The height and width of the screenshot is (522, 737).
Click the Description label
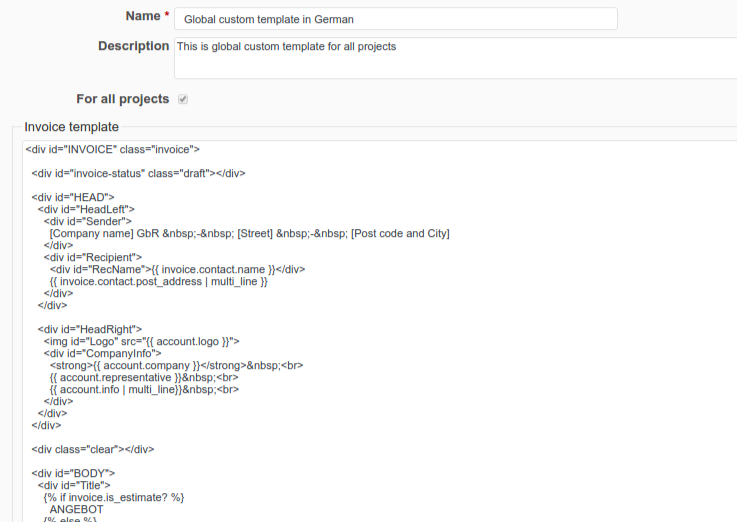(133, 46)
